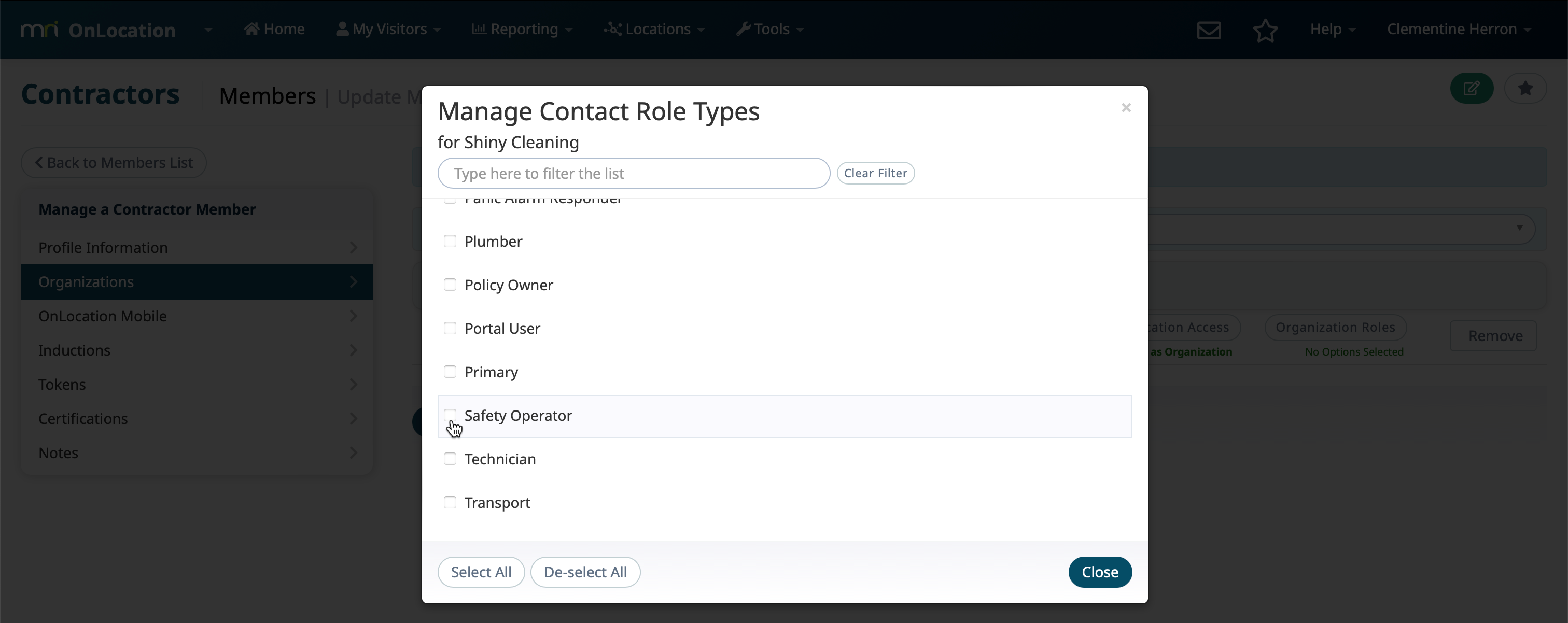Image resolution: width=1568 pixels, height=623 pixels.
Task: Enable the Plumber role checkbox
Action: point(450,241)
